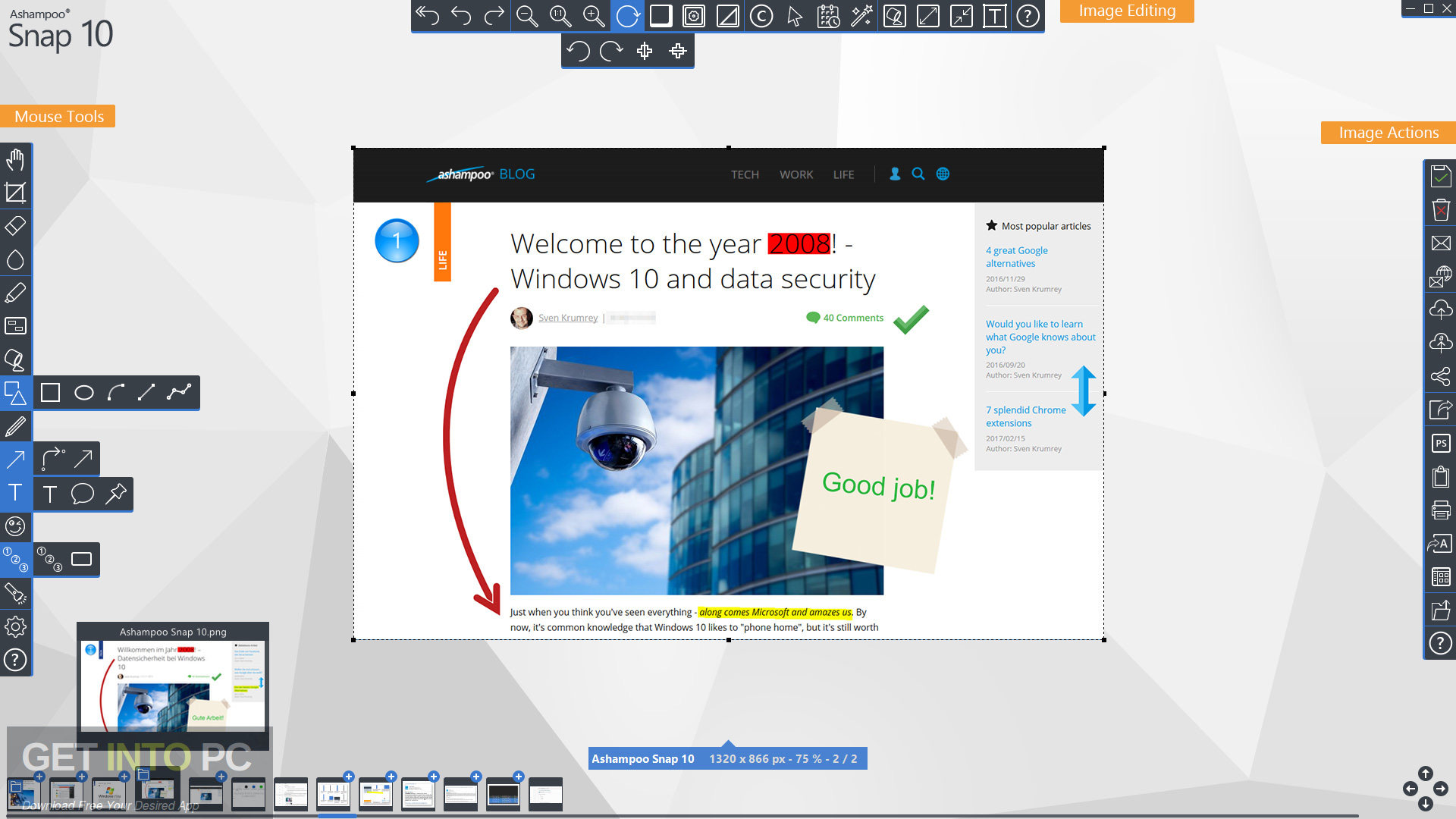Select the shapes tool group
Viewport: 1456px width, 819px height.
(x=15, y=393)
